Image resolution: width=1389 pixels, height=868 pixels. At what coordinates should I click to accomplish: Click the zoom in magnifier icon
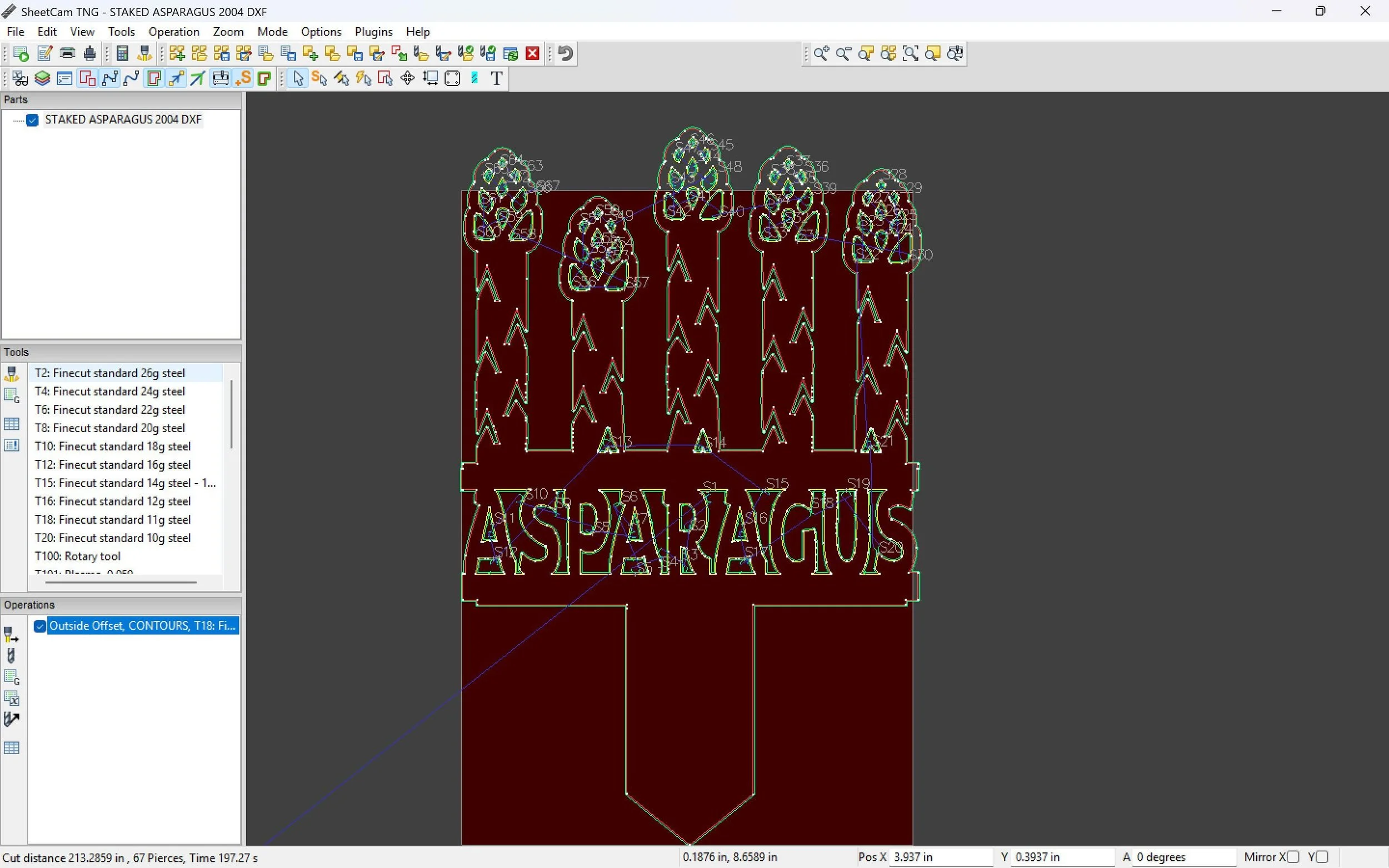point(821,53)
